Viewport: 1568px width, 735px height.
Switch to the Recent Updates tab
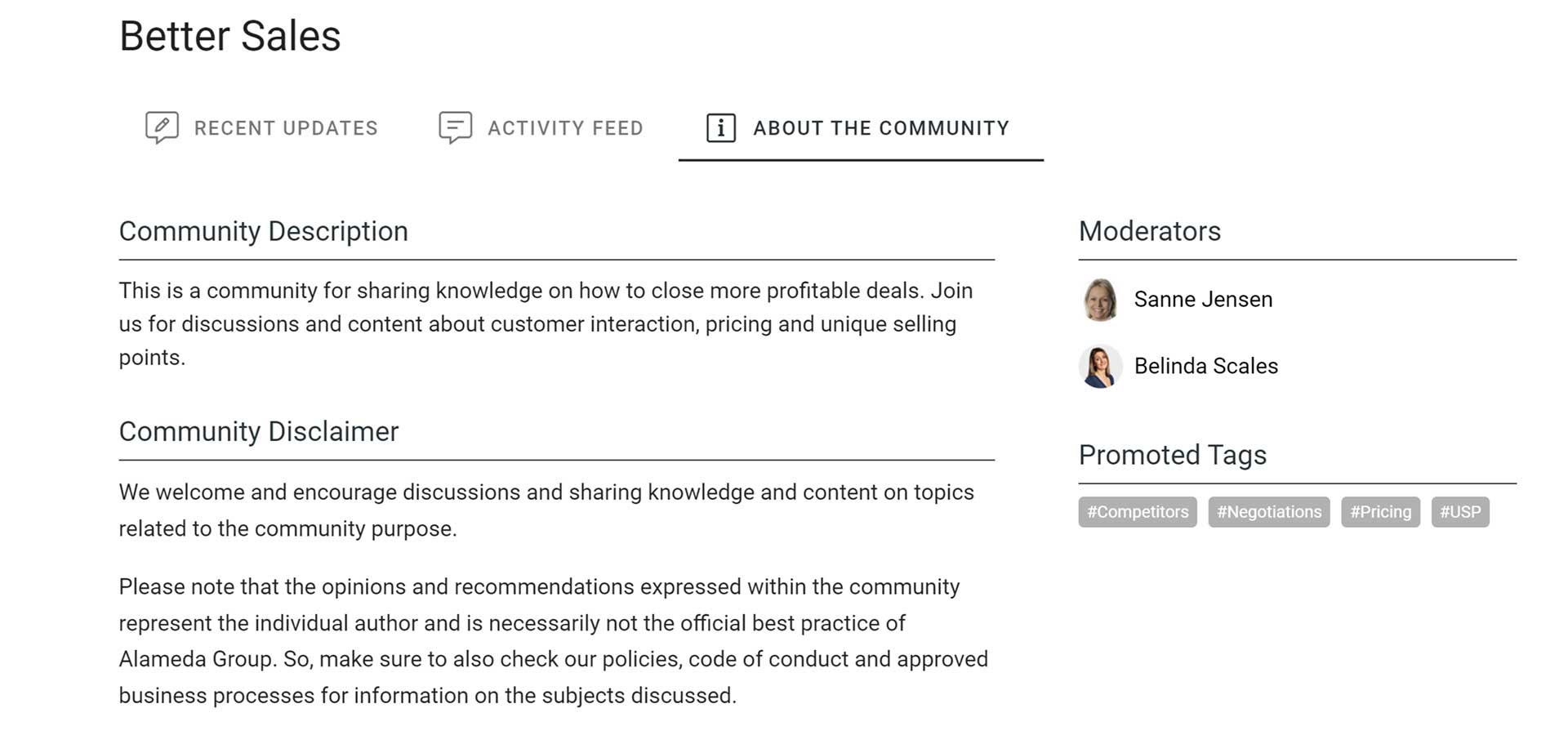(x=261, y=128)
